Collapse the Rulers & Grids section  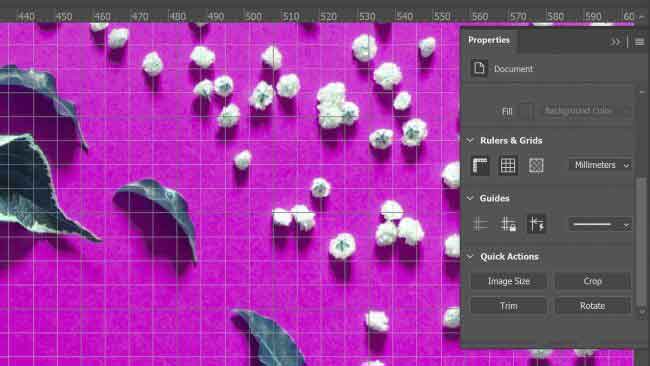click(x=470, y=141)
